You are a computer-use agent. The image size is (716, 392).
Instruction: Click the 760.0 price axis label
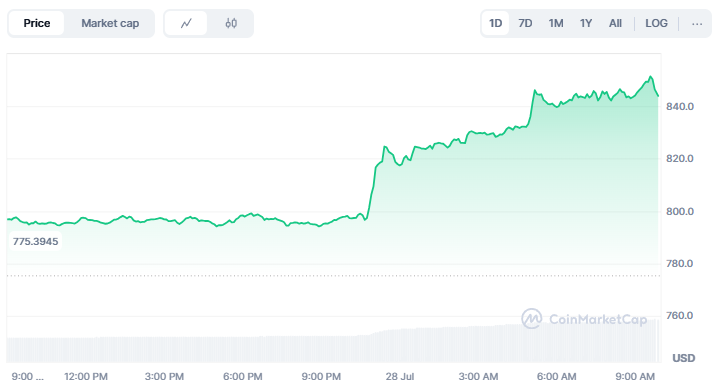pyautogui.click(x=679, y=316)
